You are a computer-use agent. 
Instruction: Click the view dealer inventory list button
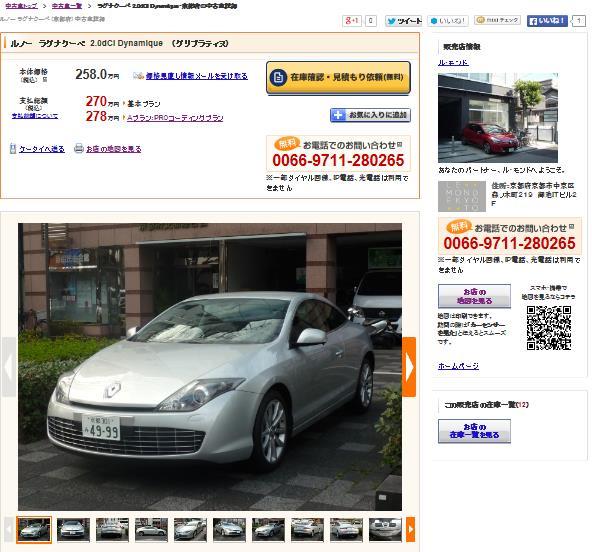click(x=474, y=431)
